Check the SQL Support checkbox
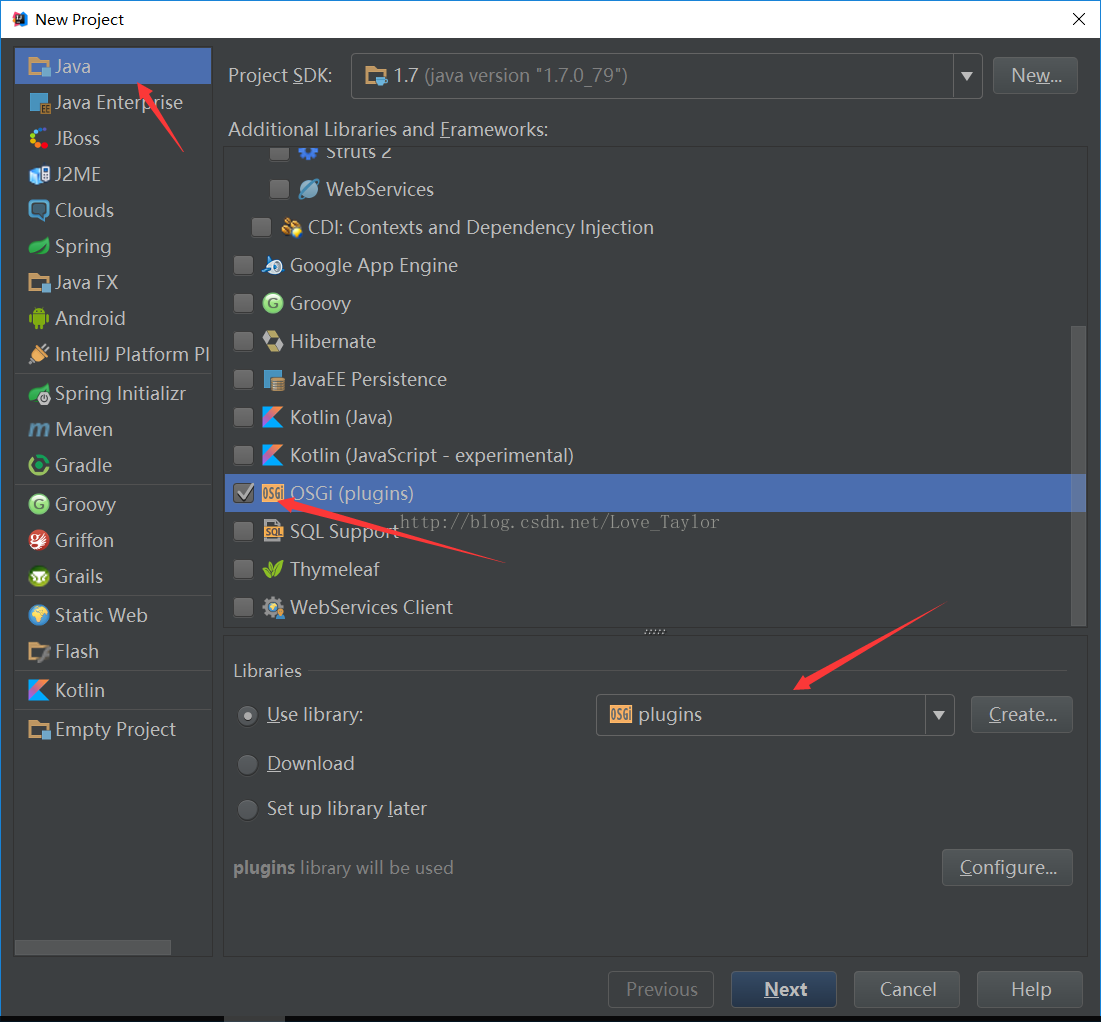Image resolution: width=1101 pixels, height=1022 pixels. (243, 530)
